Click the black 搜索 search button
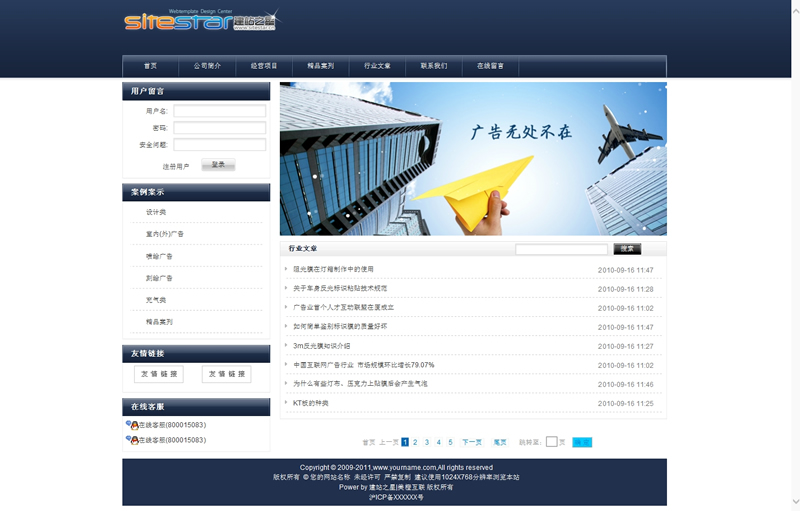Viewport: 800px width, 511px height. click(x=627, y=249)
